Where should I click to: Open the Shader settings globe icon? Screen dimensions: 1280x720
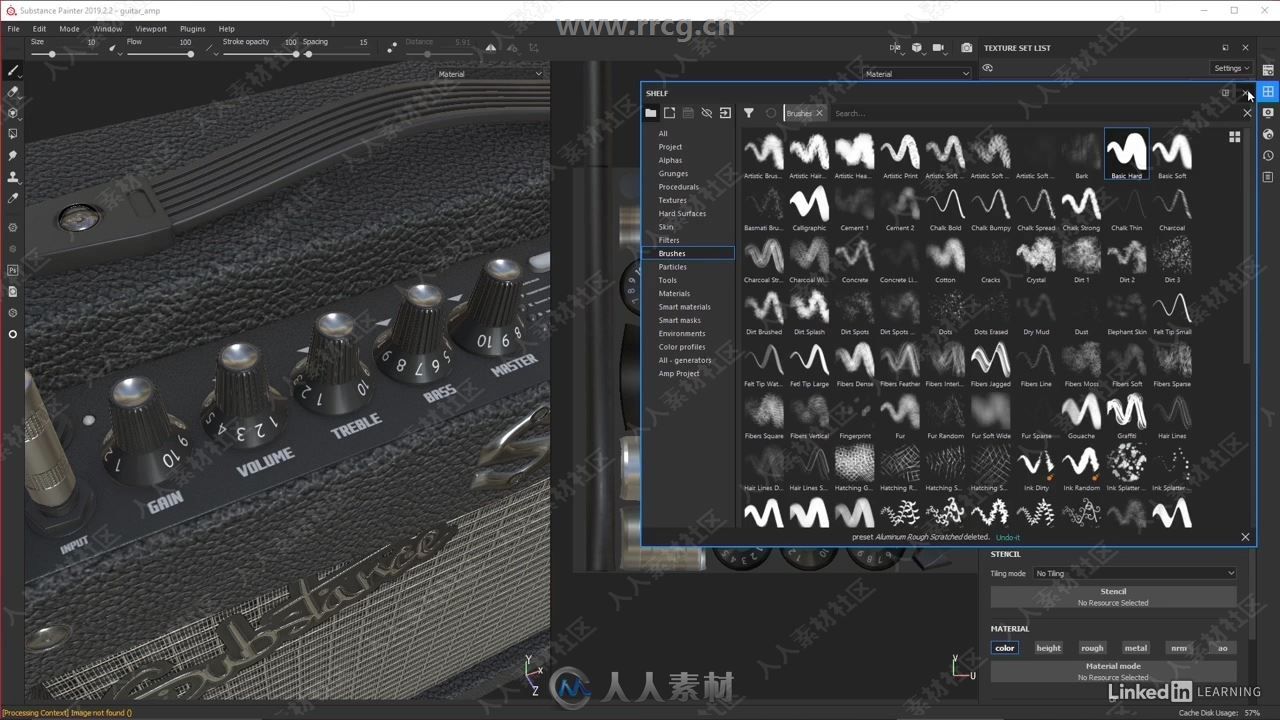tap(1268, 134)
